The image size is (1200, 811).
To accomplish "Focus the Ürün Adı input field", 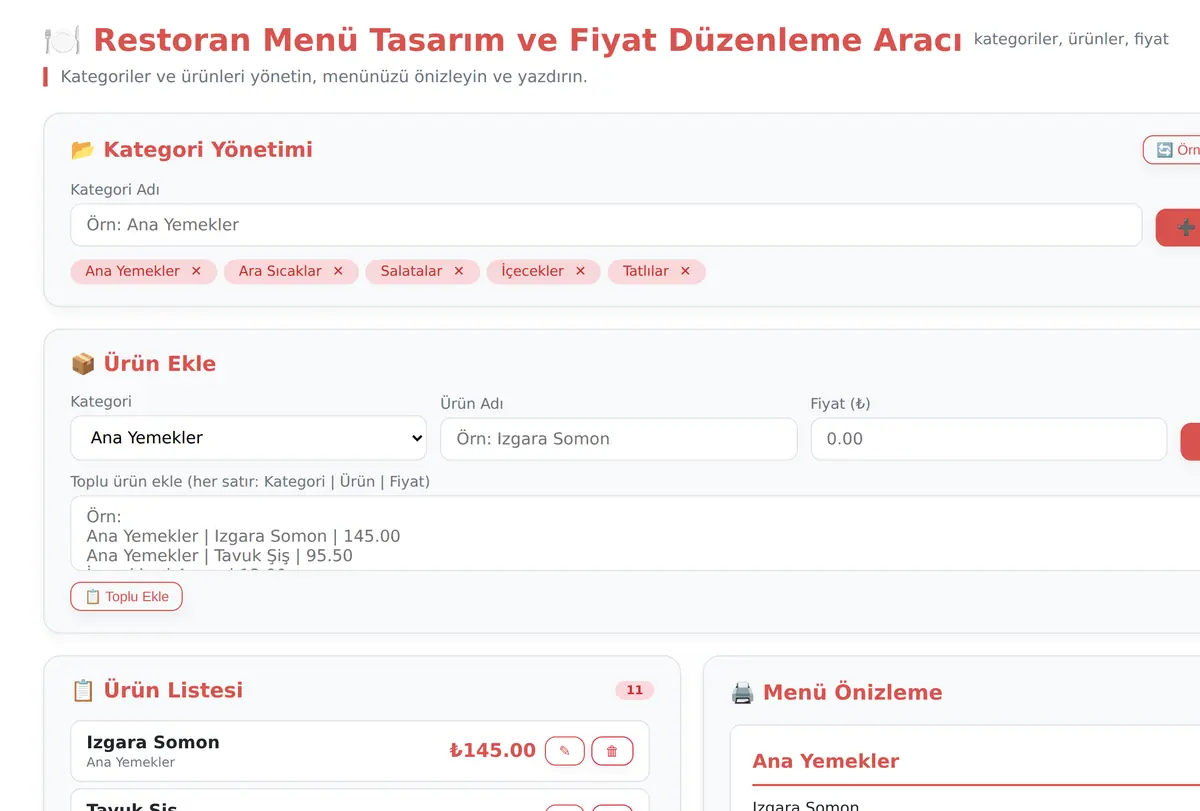I will click(618, 439).
